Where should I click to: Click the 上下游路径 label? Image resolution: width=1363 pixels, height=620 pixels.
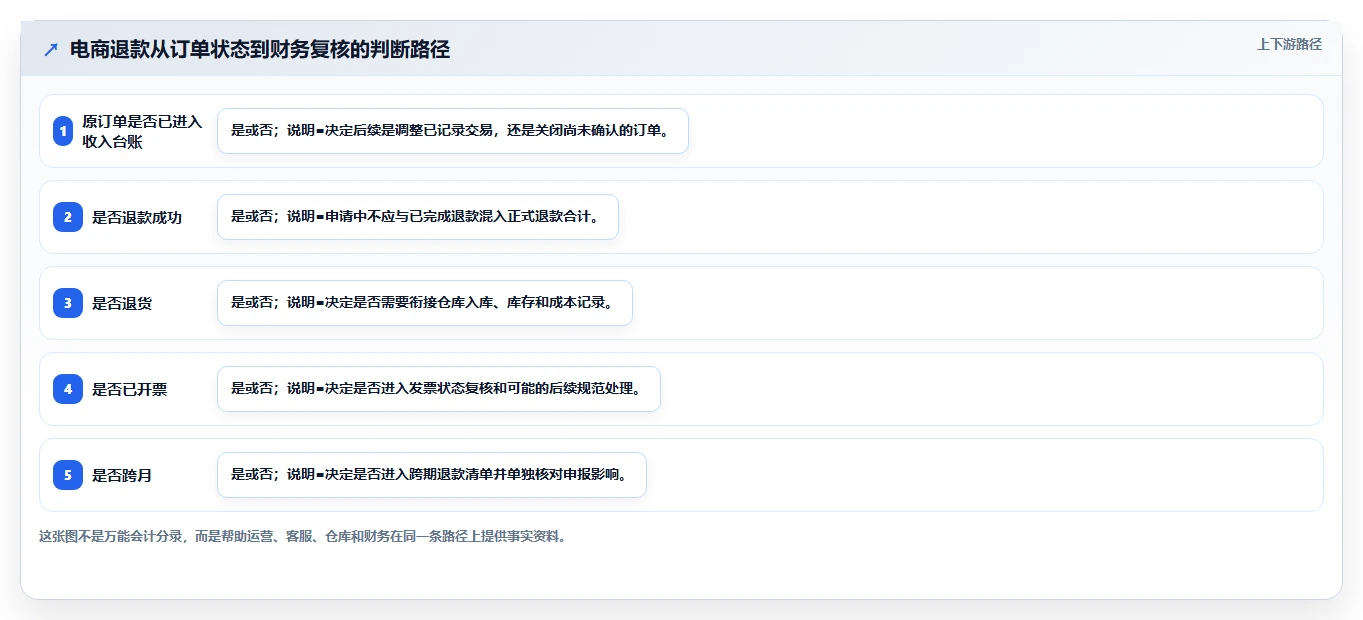(1289, 44)
